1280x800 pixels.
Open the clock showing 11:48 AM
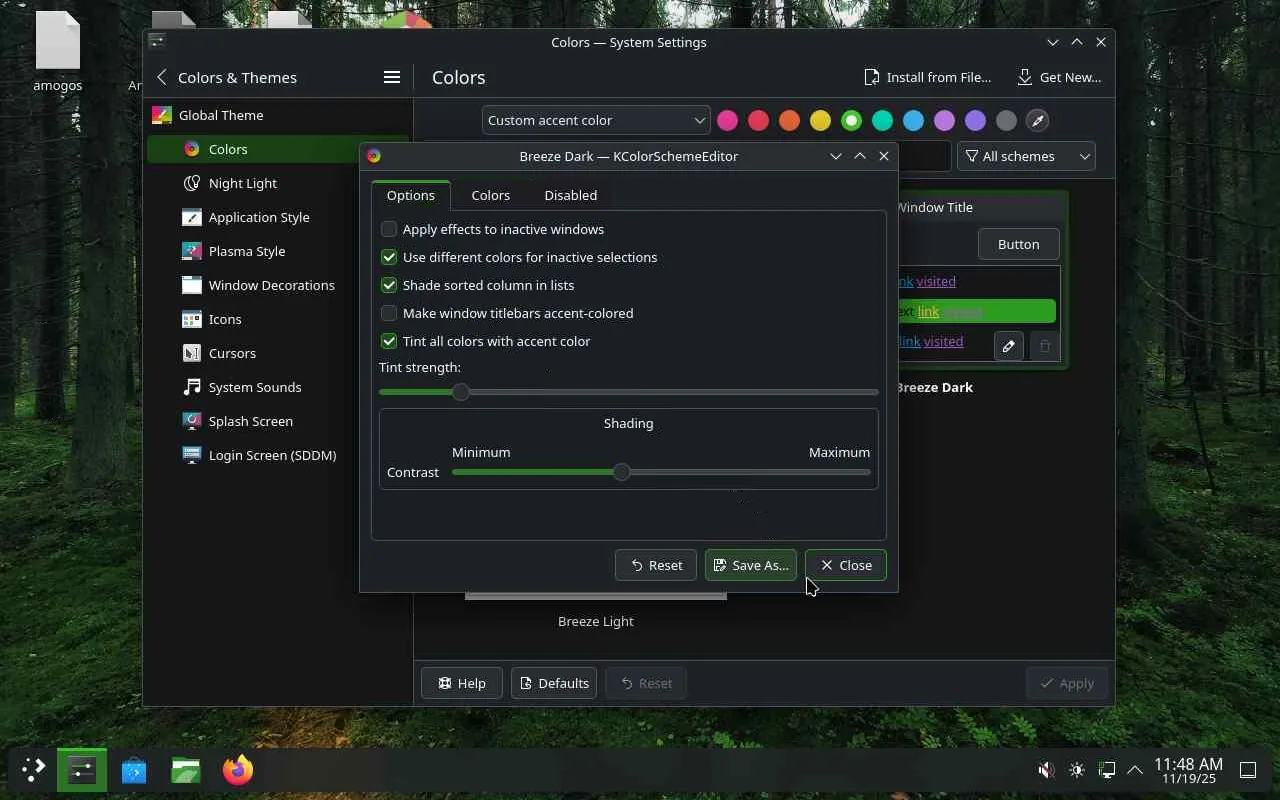(1188, 770)
